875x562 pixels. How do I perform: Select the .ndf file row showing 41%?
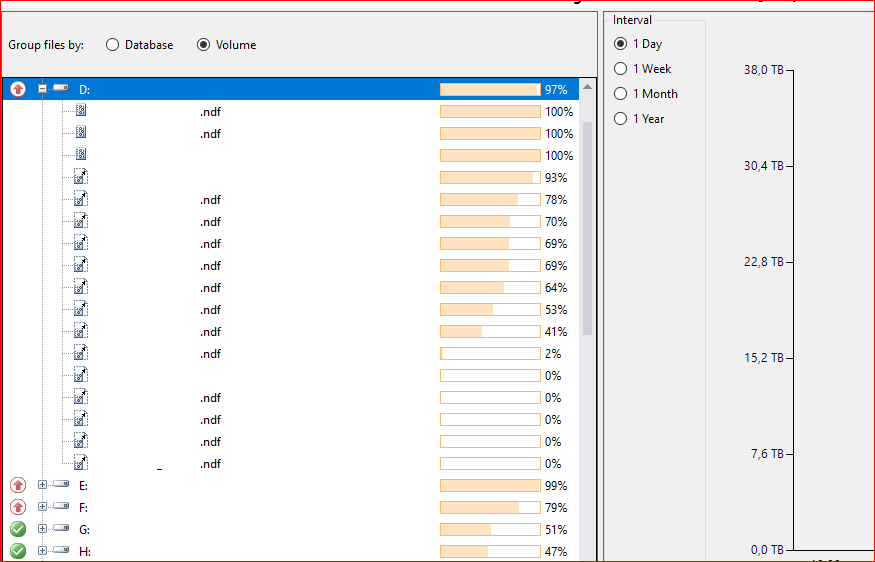(x=210, y=332)
